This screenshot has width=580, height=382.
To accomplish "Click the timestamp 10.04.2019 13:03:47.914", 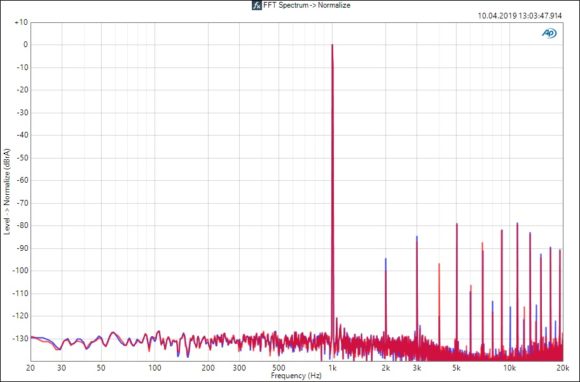I will [520, 16].
